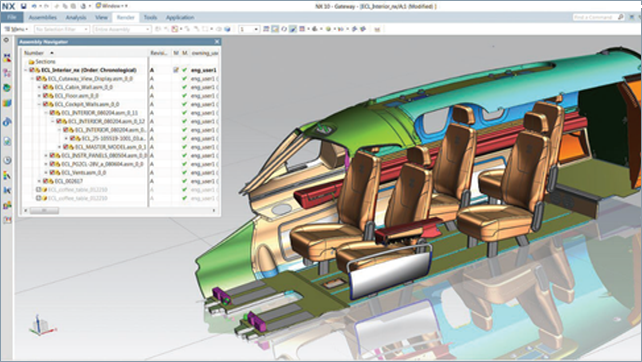The image size is (642, 362).
Task: Click the edit note icon in ECL_Interior_nx row
Action: (x=176, y=70)
